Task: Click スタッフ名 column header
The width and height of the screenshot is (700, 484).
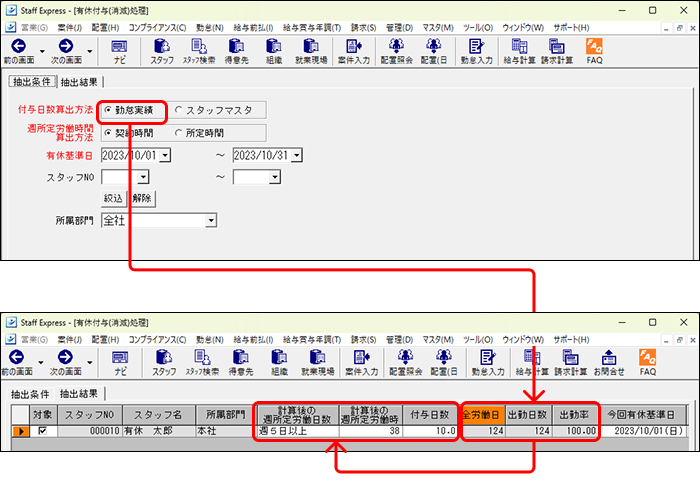Action: coord(158,415)
